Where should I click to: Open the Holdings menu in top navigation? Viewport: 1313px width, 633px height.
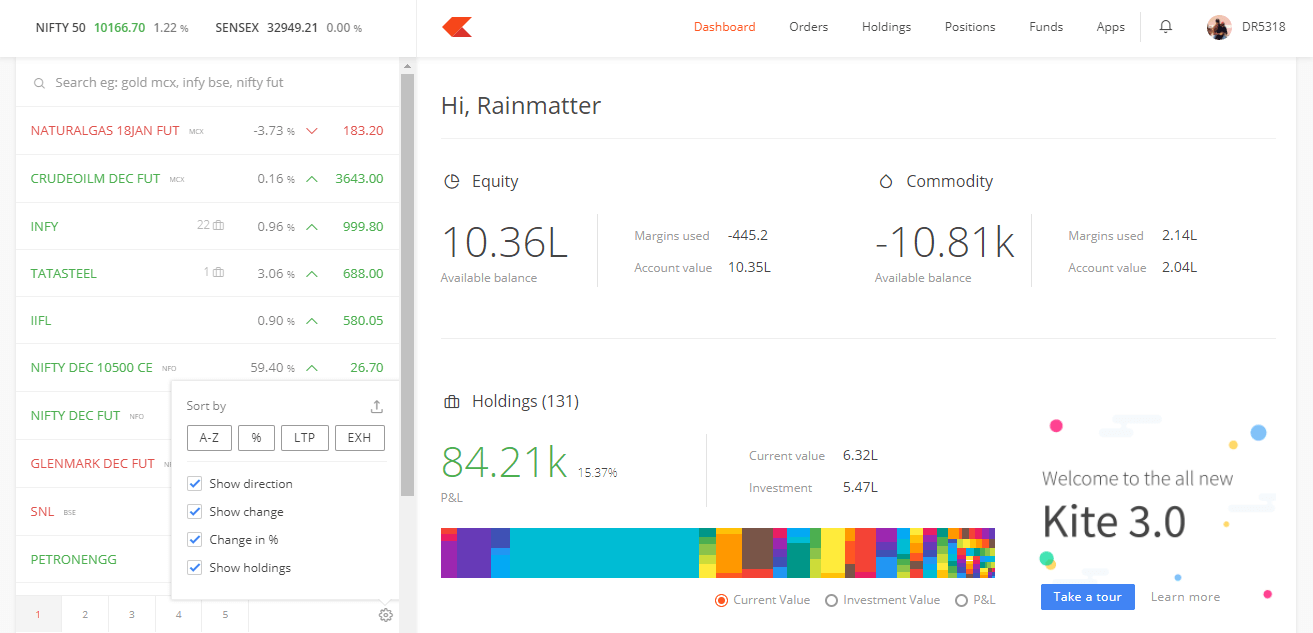pos(887,27)
